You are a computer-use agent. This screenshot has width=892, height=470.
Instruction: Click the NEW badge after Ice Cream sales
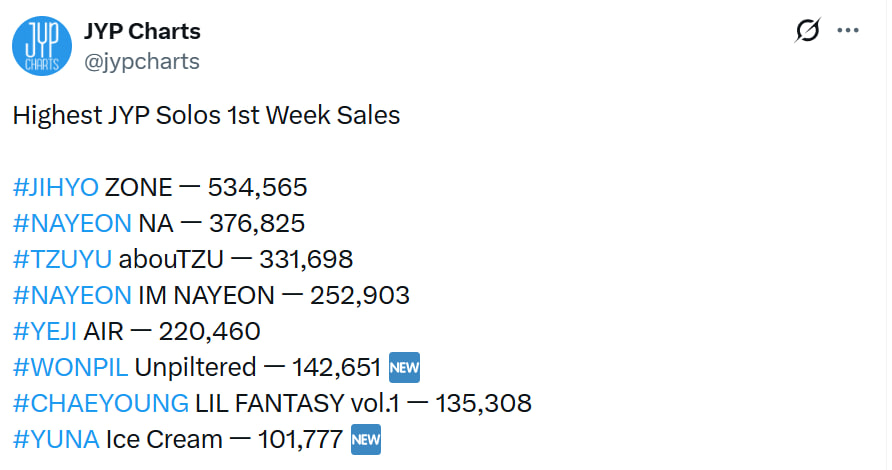[366, 440]
